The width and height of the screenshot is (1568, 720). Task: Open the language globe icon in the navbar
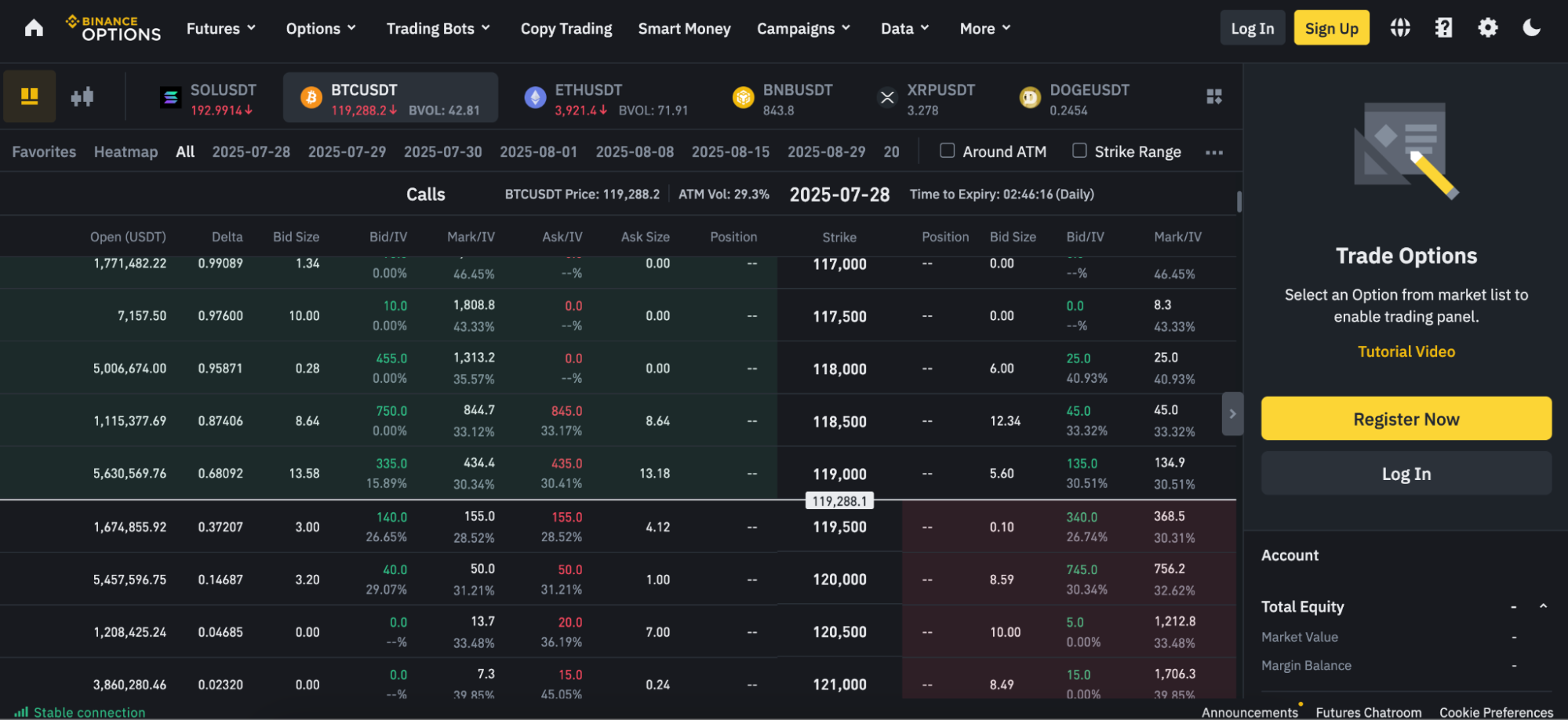pos(1399,27)
